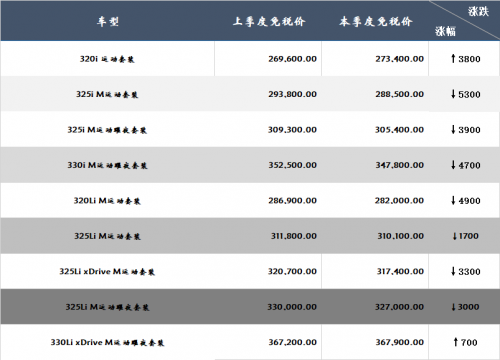Click the up arrow beside 3800
The width and height of the screenshot is (500, 360).
[453, 59]
